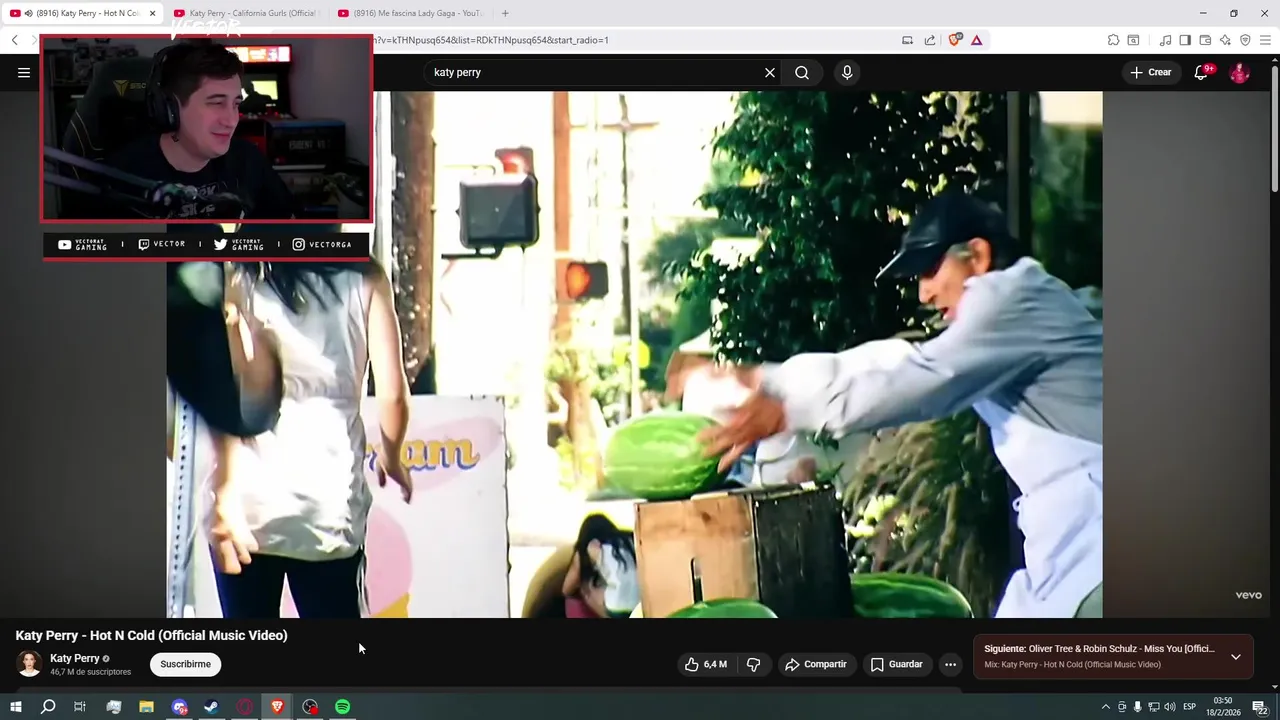This screenshot has width=1280, height=720.
Task: Switch to the Hot N Cold tab
Action: point(82,13)
